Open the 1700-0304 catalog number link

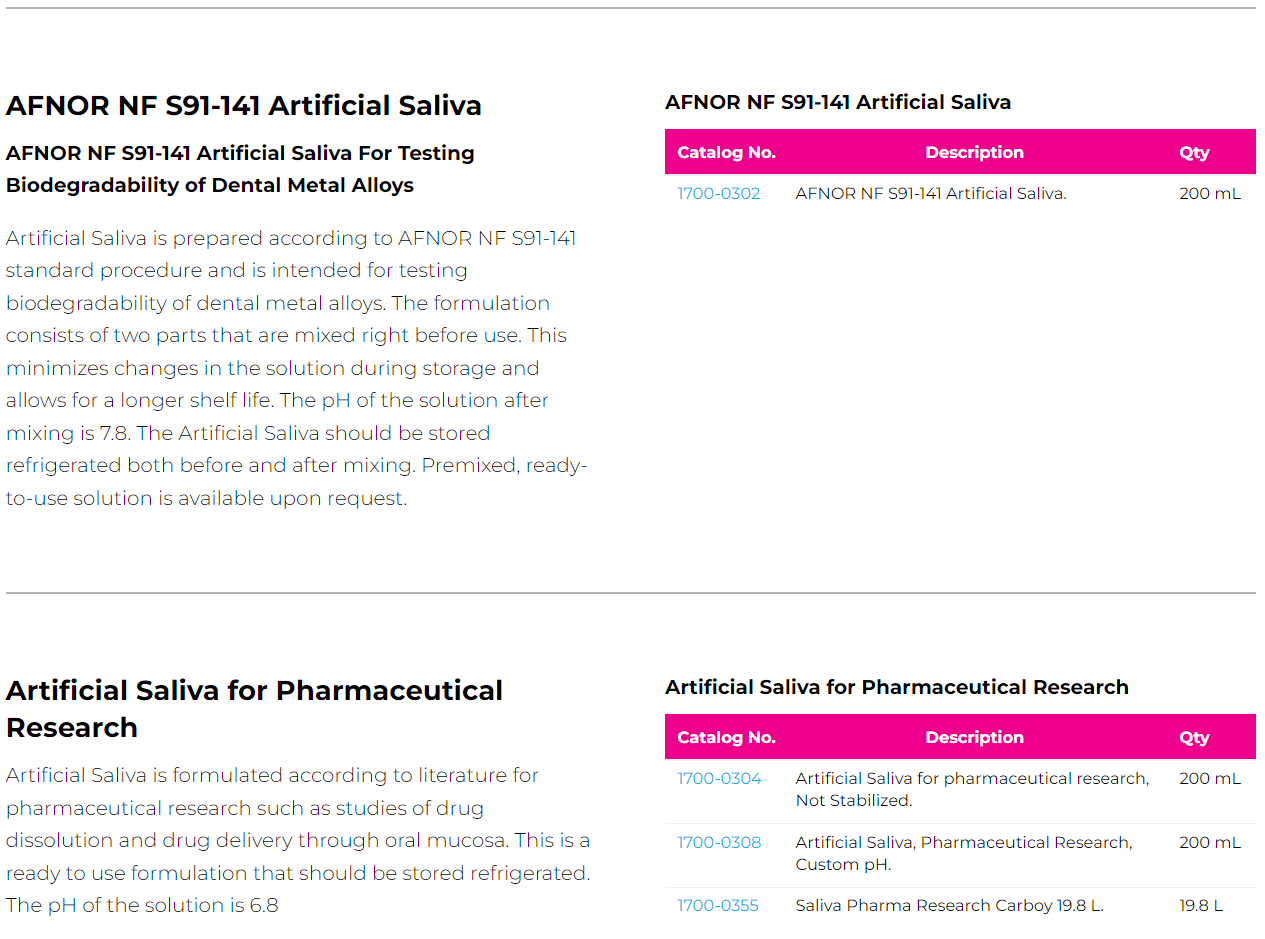[719, 779]
